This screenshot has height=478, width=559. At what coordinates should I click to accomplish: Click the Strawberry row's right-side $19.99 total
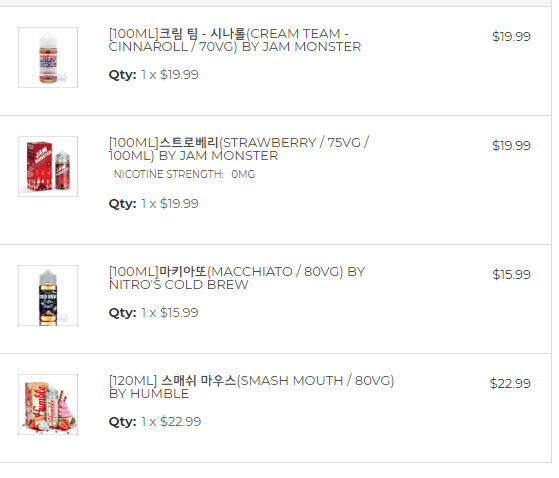pyautogui.click(x=511, y=145)
